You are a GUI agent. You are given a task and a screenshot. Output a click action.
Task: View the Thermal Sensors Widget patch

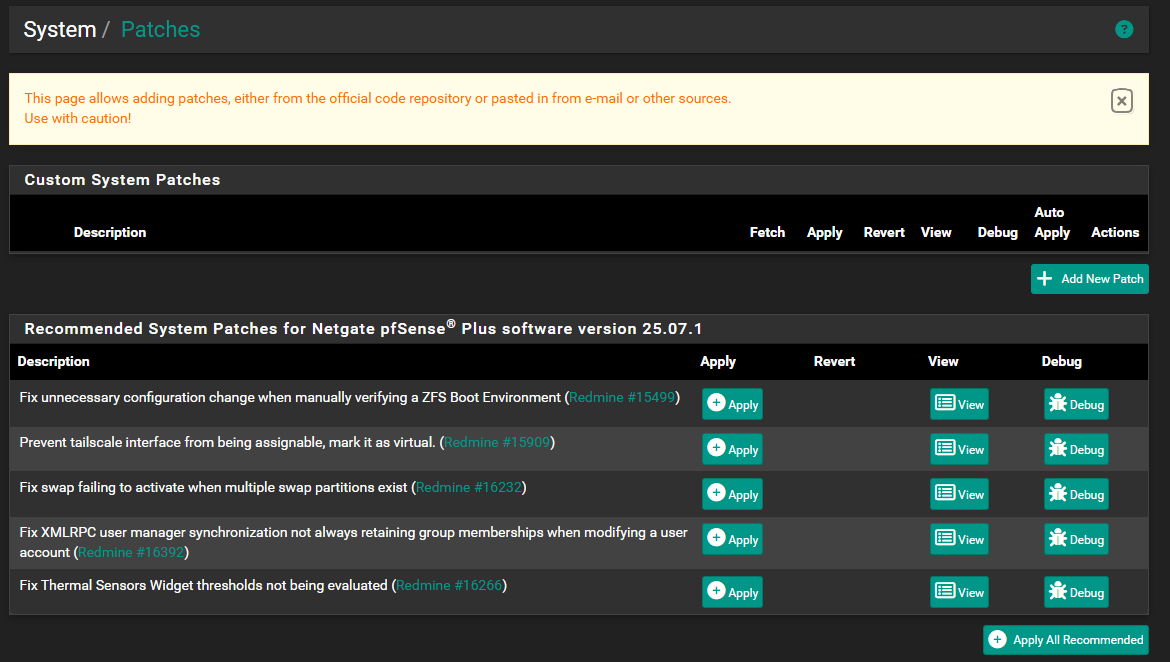959,592
